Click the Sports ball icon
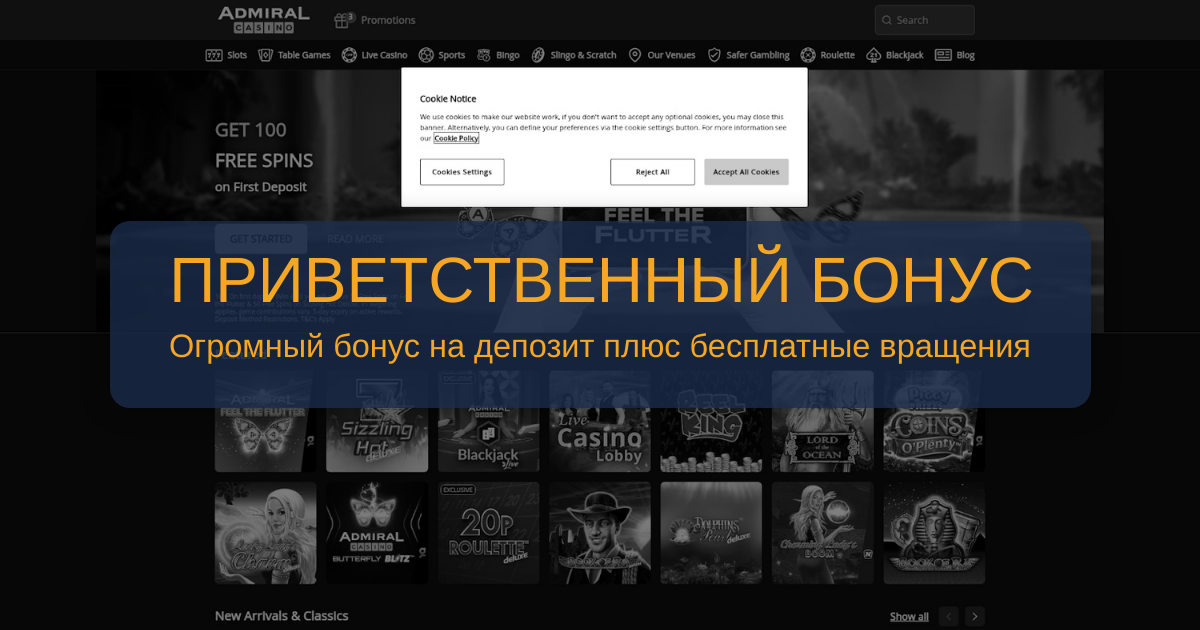1200x630 pixels. coord(426,55)
